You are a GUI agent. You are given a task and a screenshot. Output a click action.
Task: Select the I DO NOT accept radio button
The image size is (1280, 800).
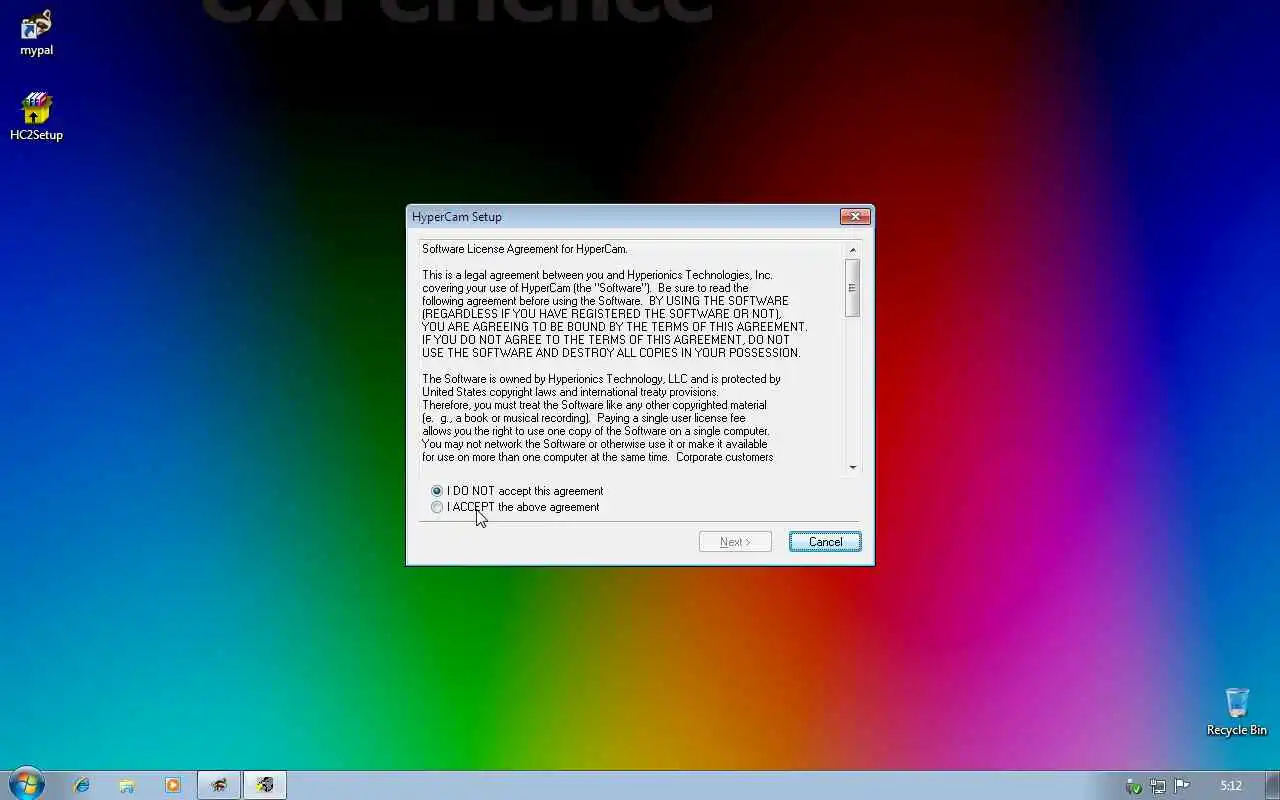click(x=437, y=491)
